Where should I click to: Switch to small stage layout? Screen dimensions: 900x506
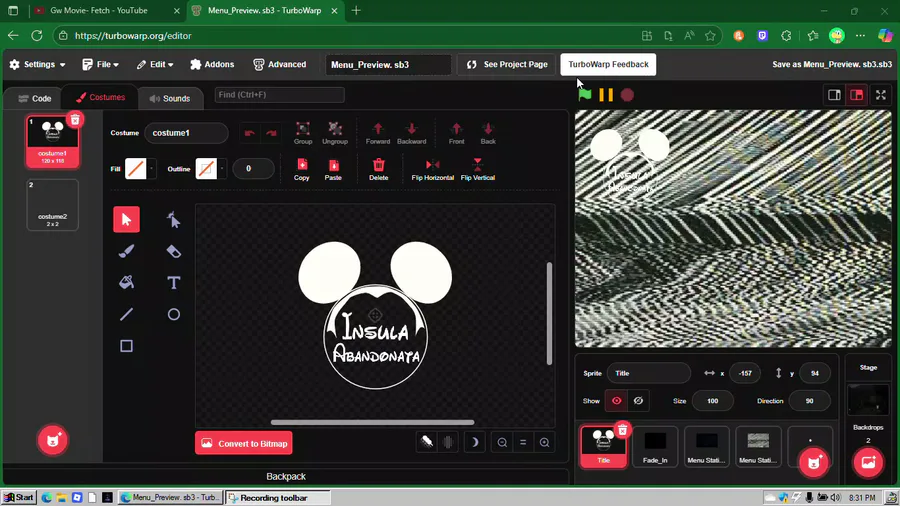834,95
